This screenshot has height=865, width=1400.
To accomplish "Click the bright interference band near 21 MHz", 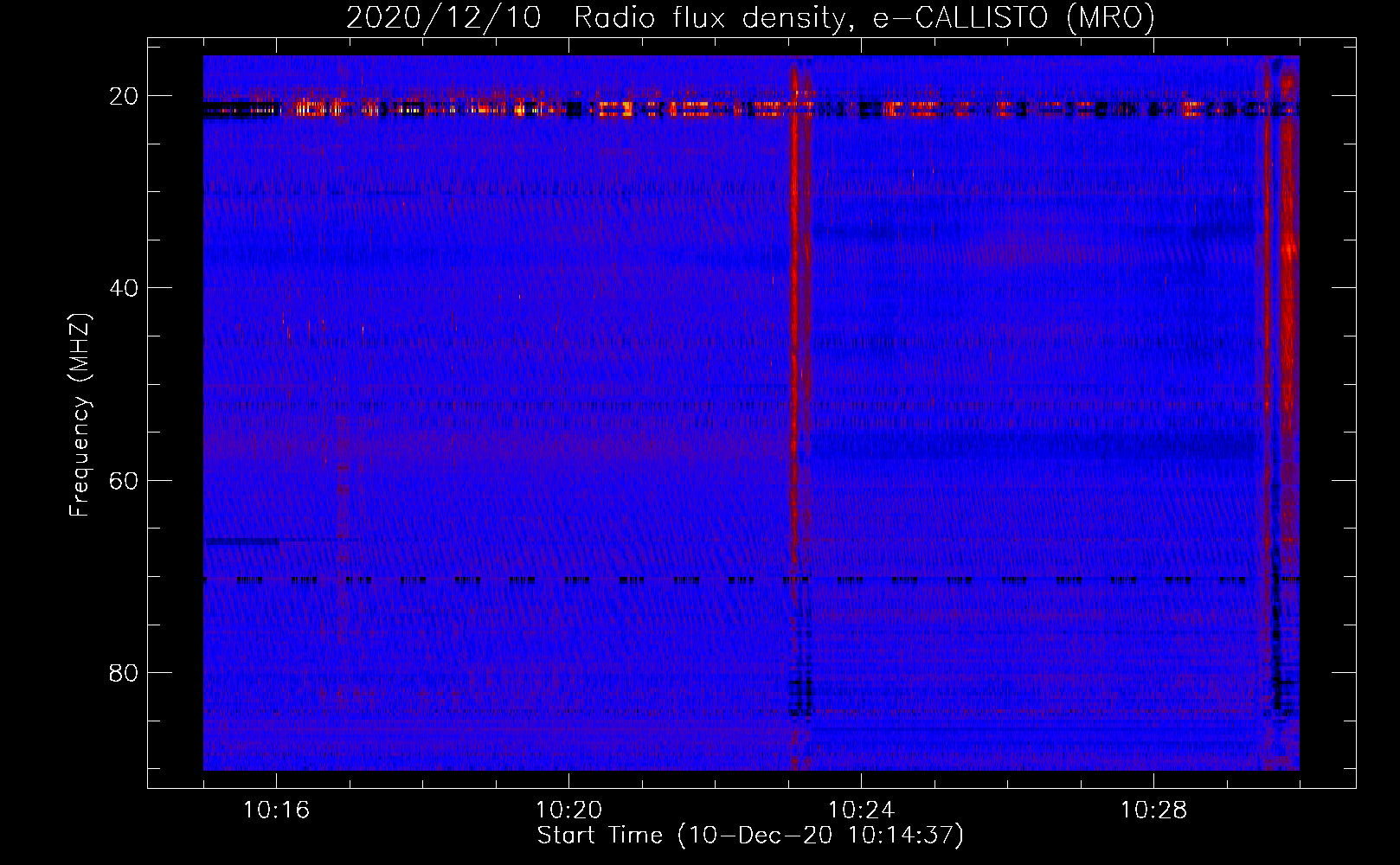I will pos(751,109).
